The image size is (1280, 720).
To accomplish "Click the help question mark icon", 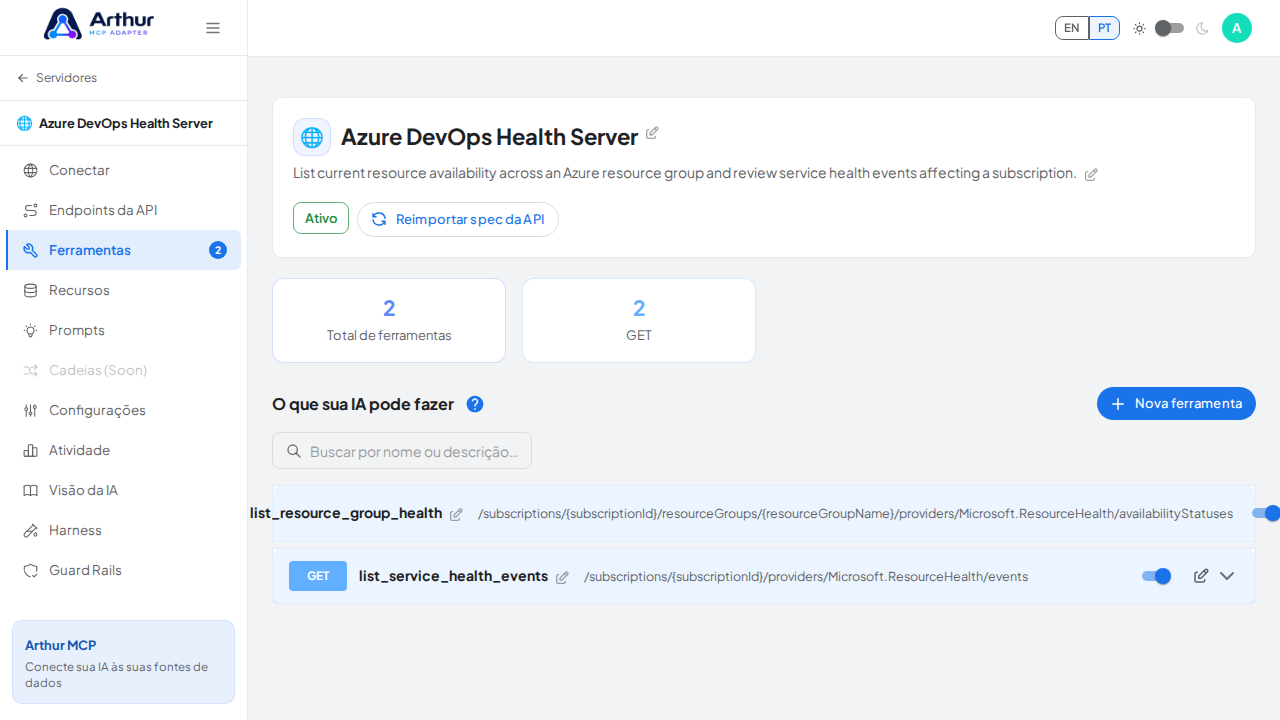I will coord(475,404).
